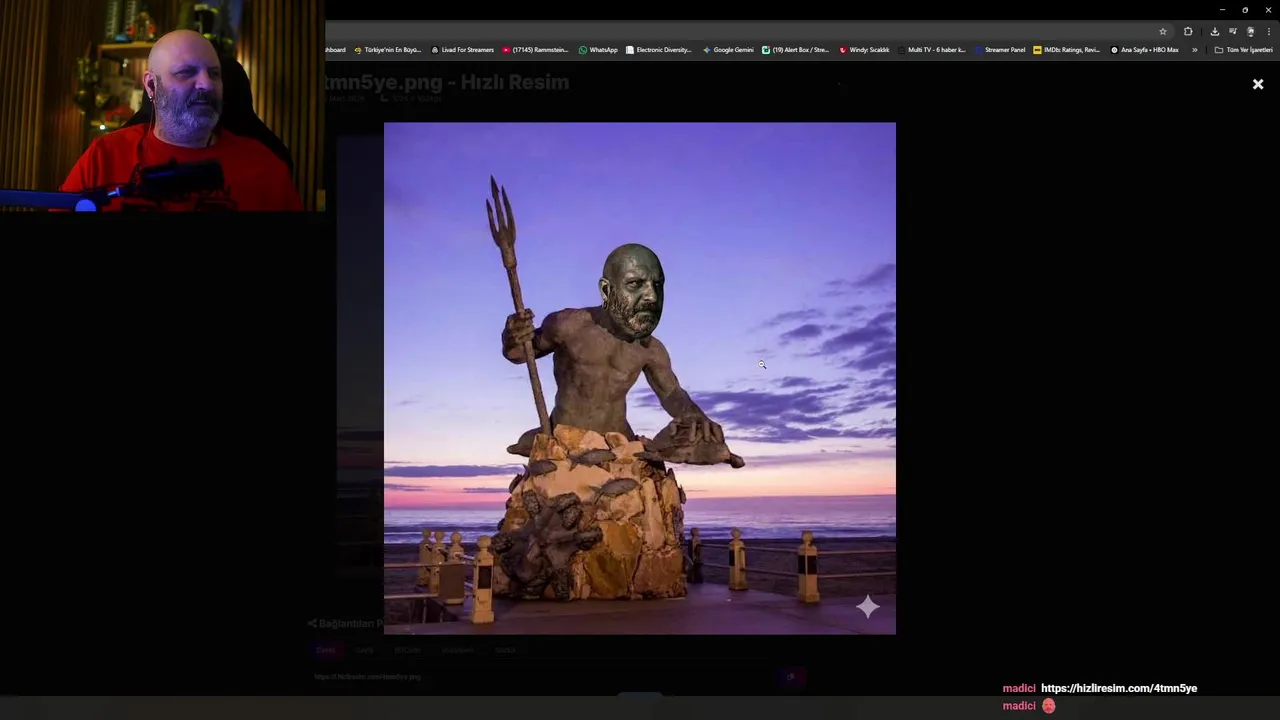Open the Livad For Streamers bookmark
The height and width of the screenshot is (720, 1280).
462,50
